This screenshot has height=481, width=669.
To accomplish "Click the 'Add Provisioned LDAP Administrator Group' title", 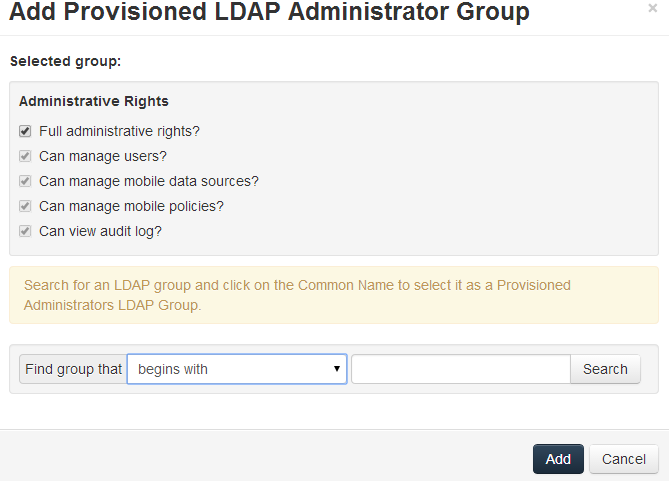I will (x=270, y=13).
